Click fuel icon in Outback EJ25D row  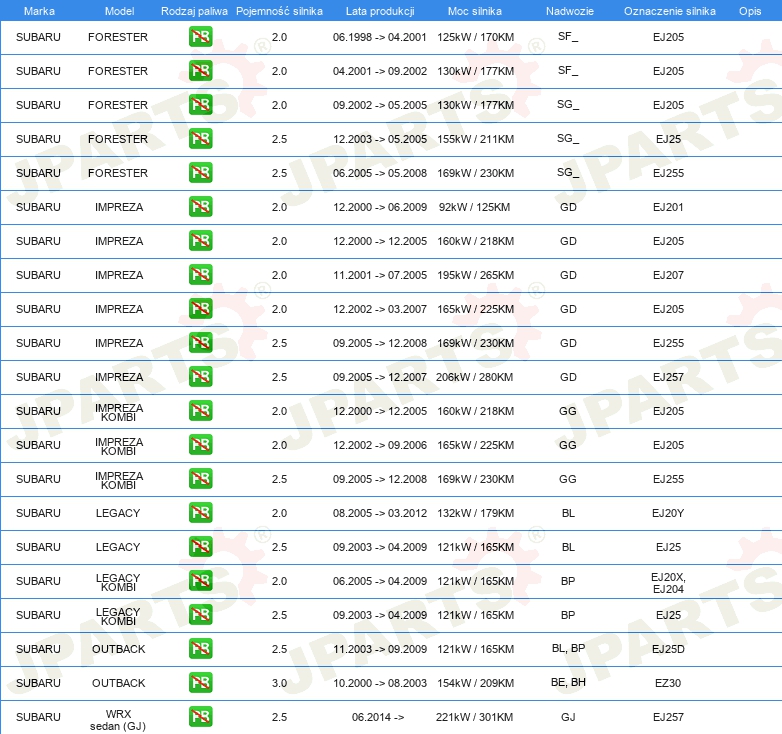[200, 649]
